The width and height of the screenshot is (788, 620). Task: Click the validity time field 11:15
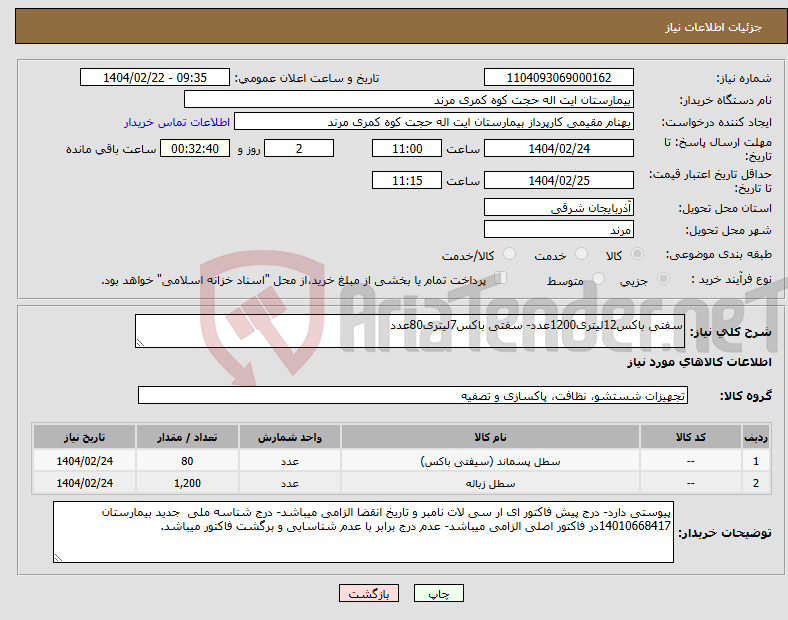click(x=407, y=180)
